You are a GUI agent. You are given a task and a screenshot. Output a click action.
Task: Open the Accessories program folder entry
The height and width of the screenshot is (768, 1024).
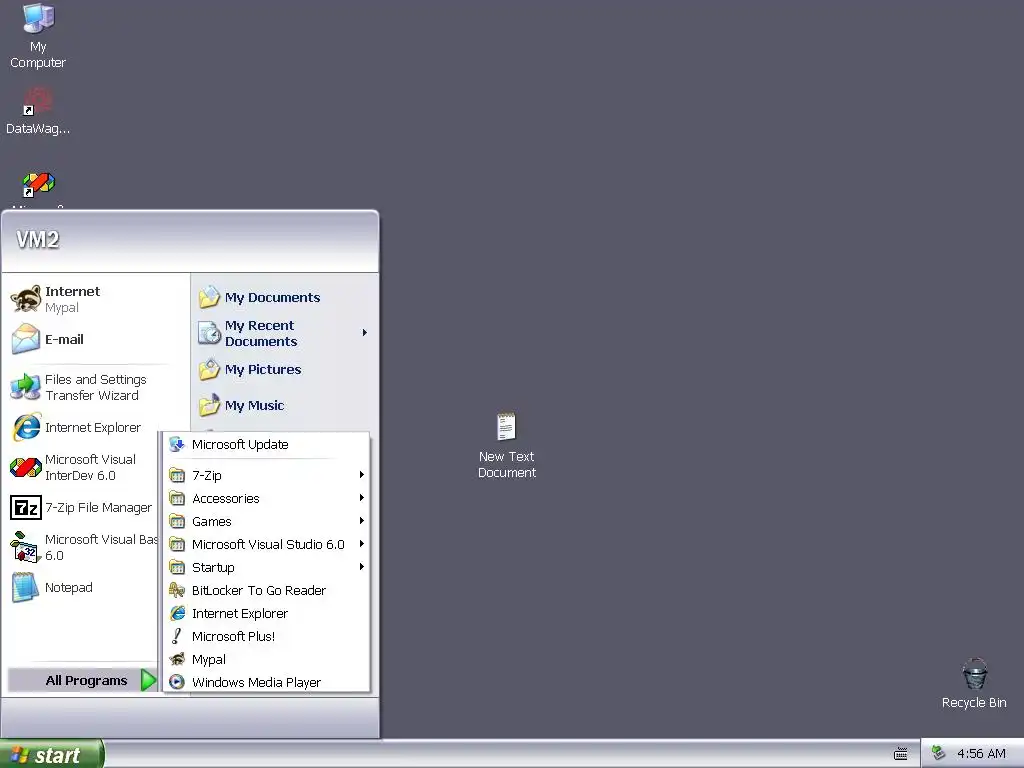pyautogui.click(x=266, y=498)
